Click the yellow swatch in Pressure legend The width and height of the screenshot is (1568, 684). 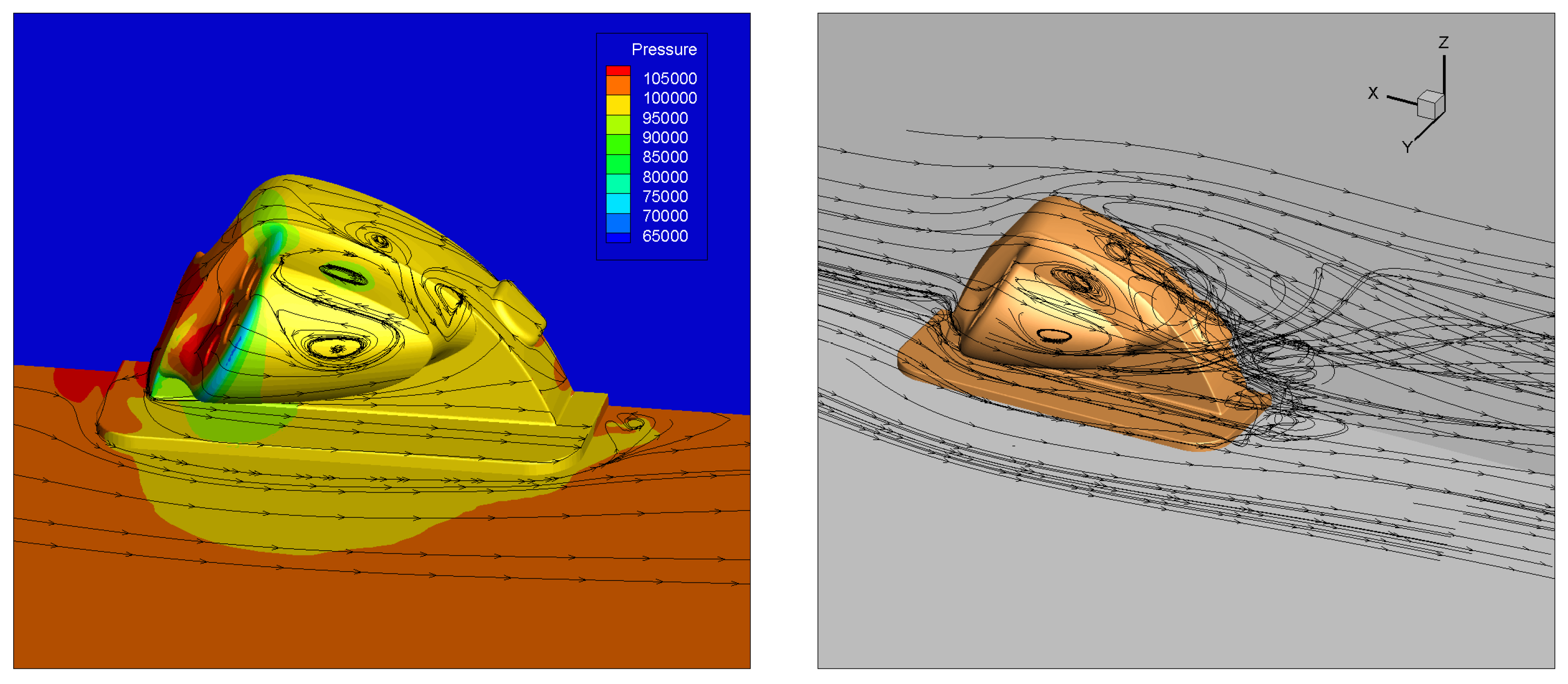pyautogui.click(x=617, y=105)
